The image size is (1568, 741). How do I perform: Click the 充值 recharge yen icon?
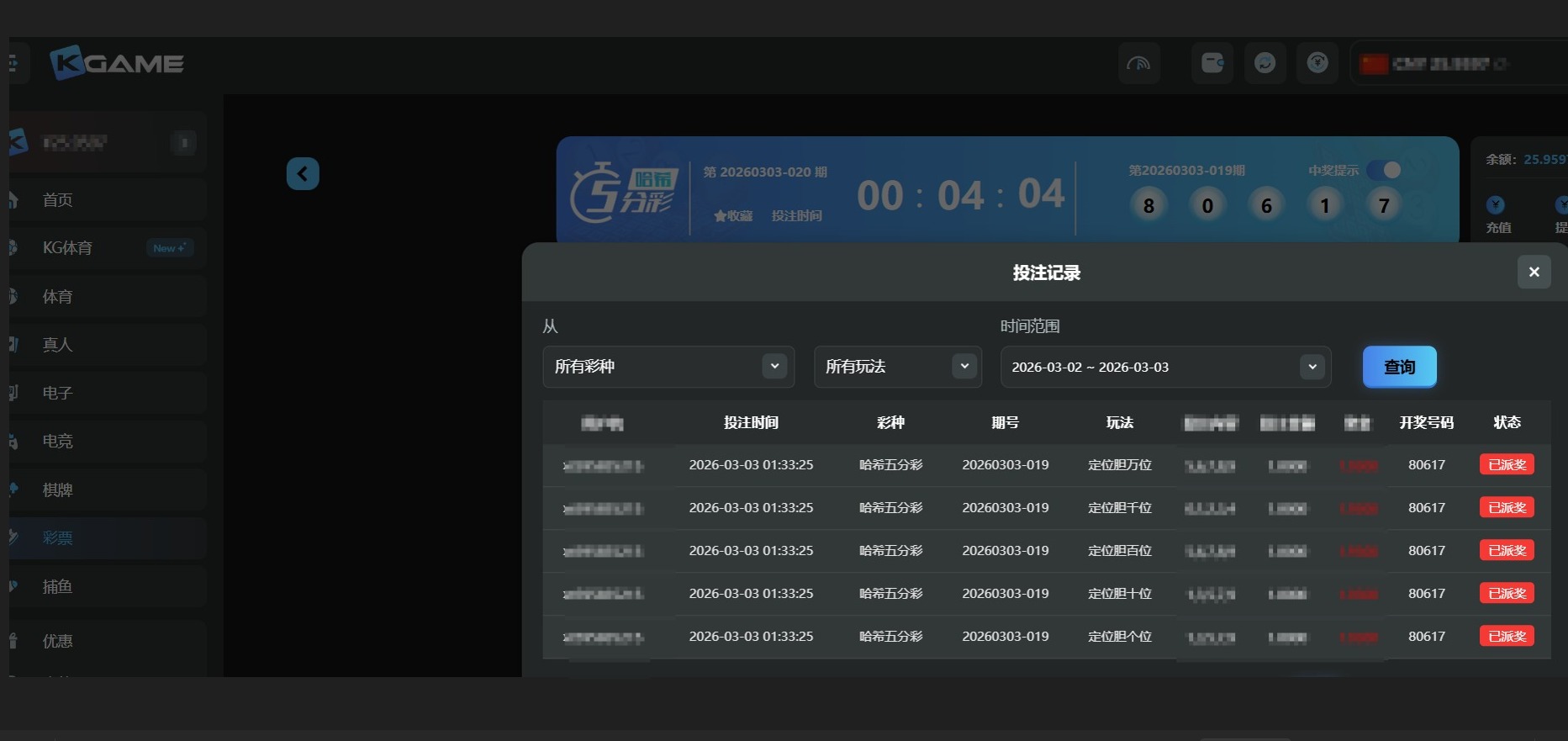(x=1496, y=205)
